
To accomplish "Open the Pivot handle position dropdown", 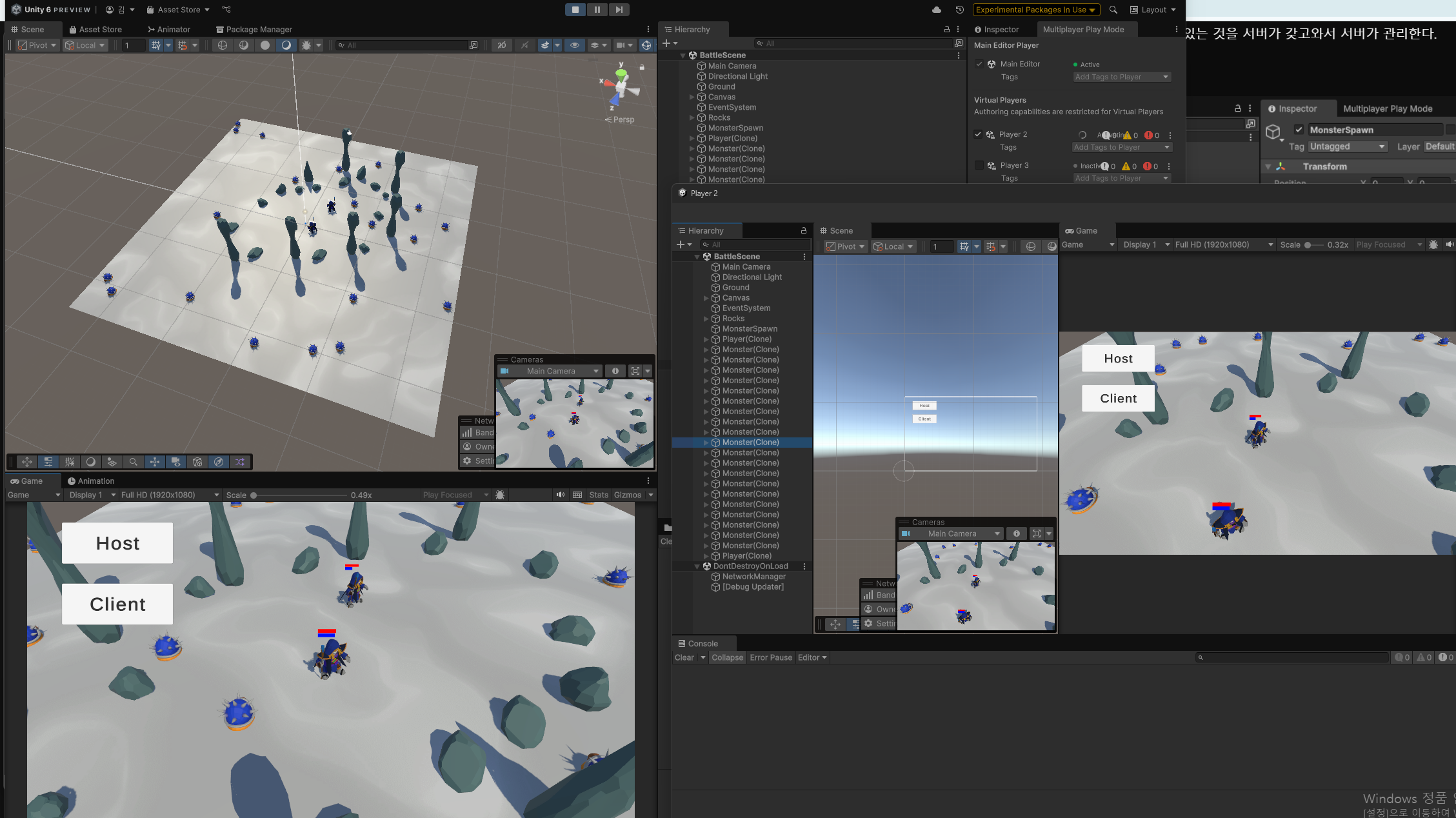I will click(x=37, y=45).
